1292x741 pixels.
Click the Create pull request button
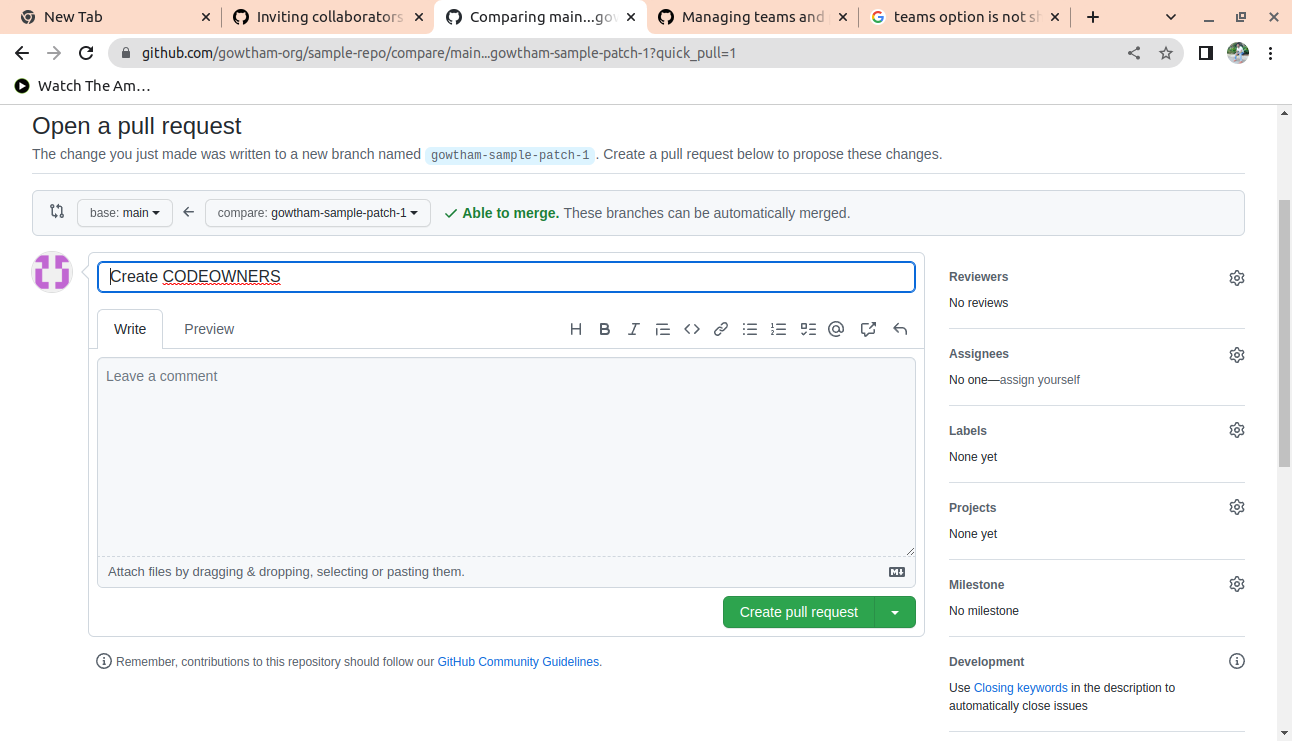pos(798,612)
